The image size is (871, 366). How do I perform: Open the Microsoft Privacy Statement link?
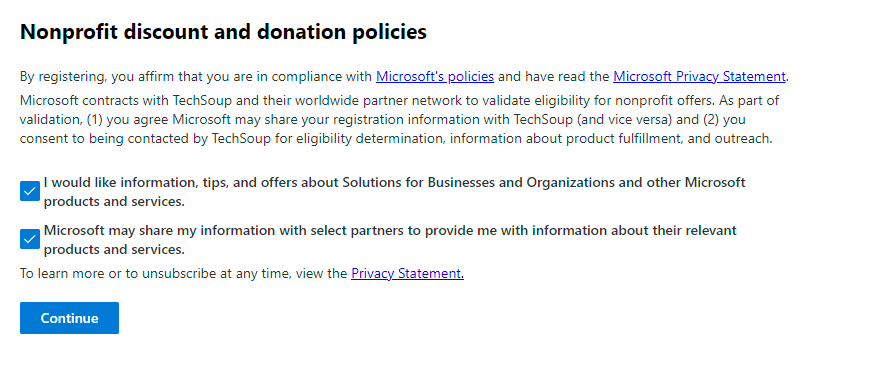click(699, 77)
